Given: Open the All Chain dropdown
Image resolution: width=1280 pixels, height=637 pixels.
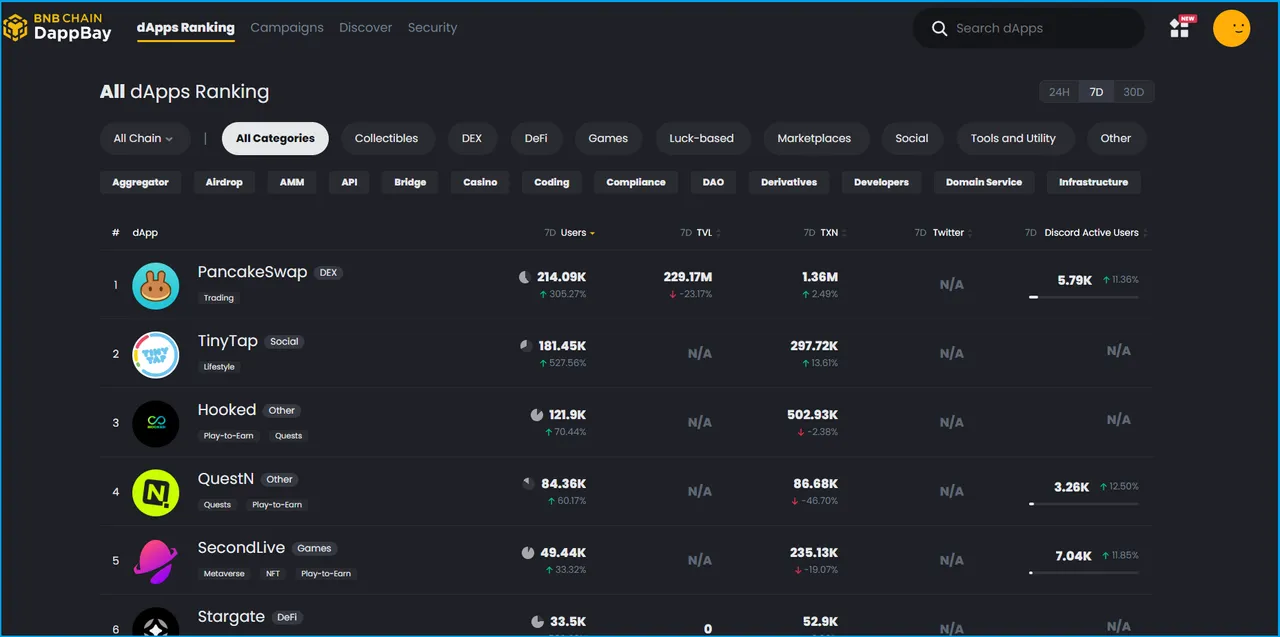Looking at the screenshot, I should (143, 139).
